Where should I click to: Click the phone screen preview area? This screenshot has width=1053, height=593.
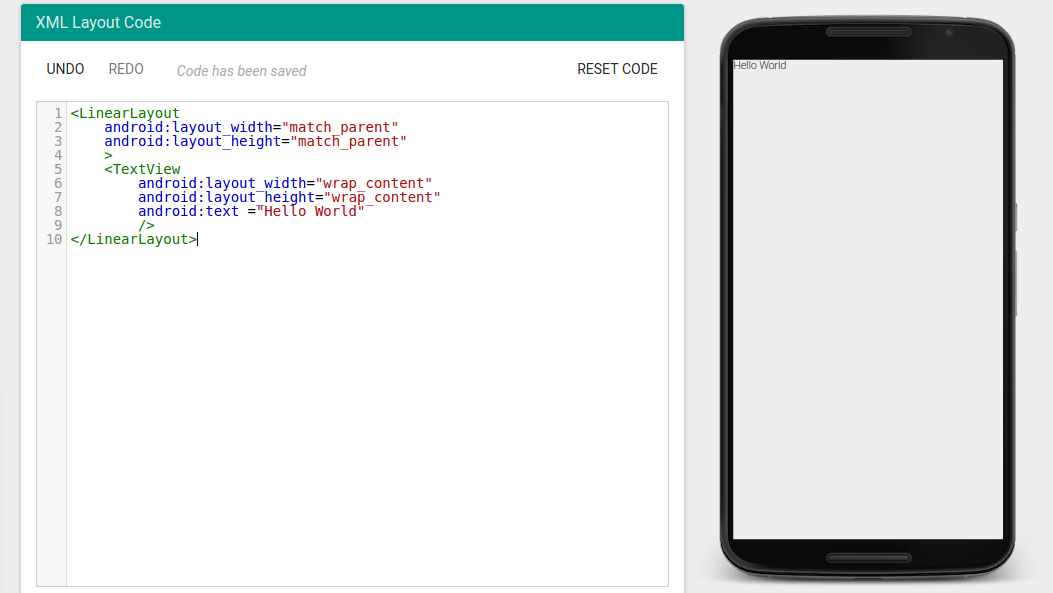866,300
